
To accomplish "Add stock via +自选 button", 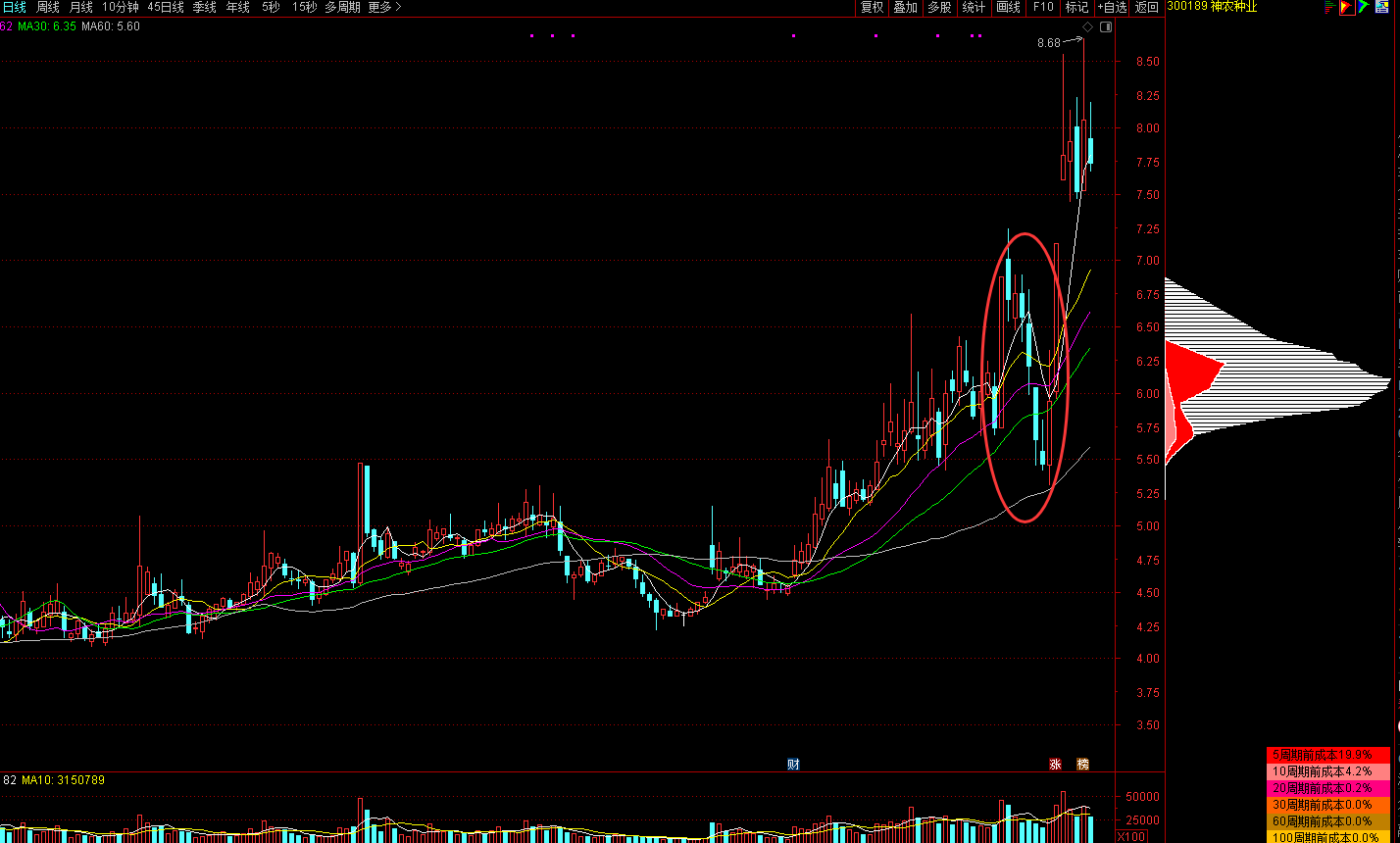I will tap(1112, 7).
